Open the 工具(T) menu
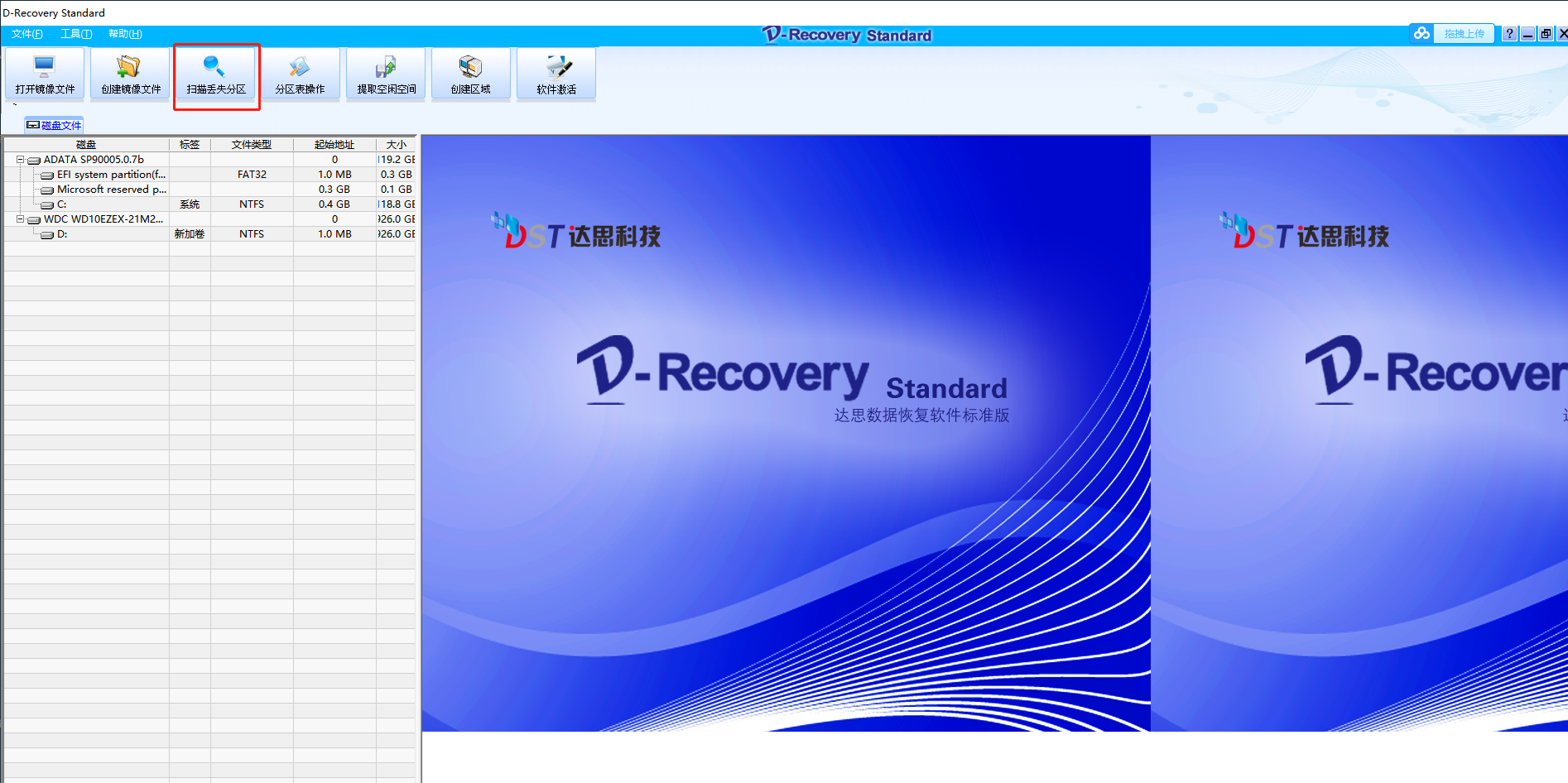 (x=76, y=34)
